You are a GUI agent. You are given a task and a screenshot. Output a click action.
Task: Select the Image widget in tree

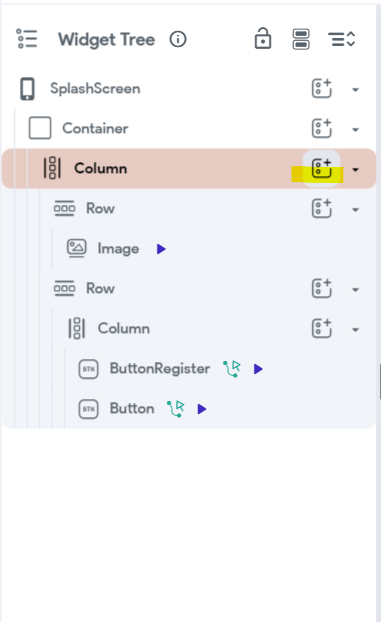point(118,249)
